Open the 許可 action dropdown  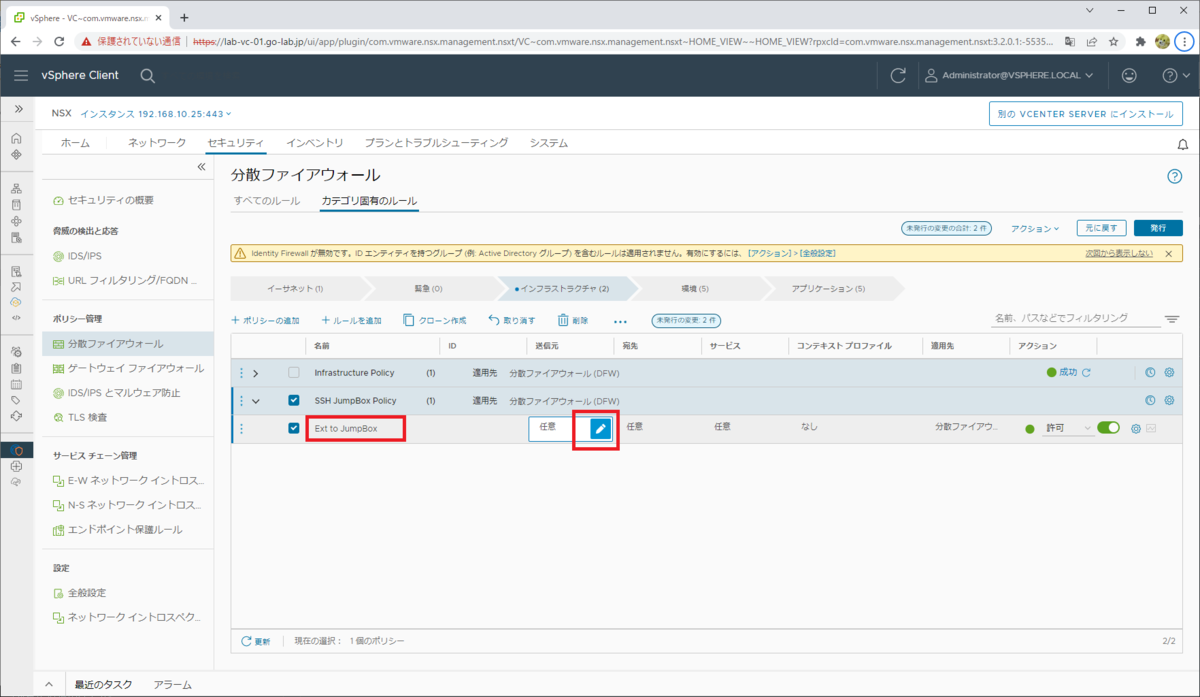pyautogui.click(x=1069, y=429)
